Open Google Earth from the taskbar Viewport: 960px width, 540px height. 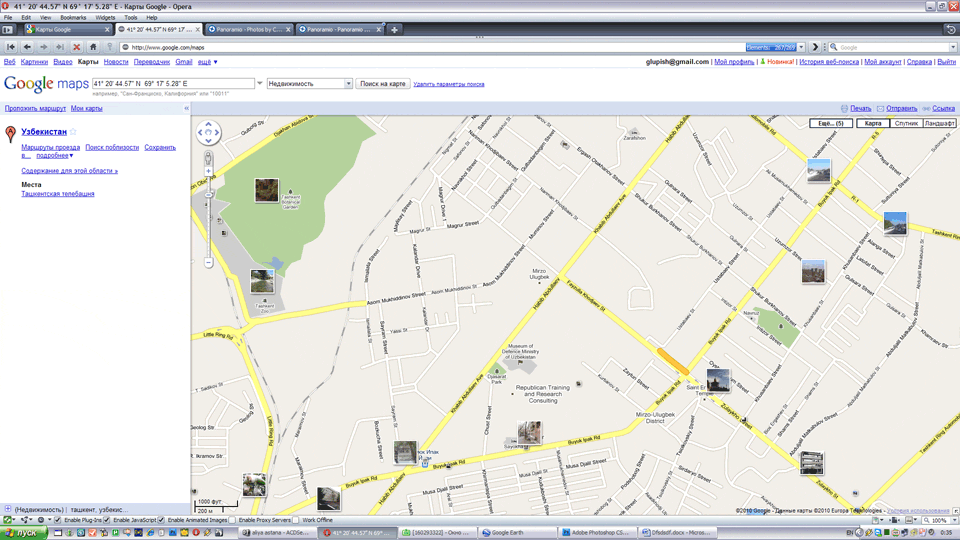pyautogui.click(x=517, y=533)
